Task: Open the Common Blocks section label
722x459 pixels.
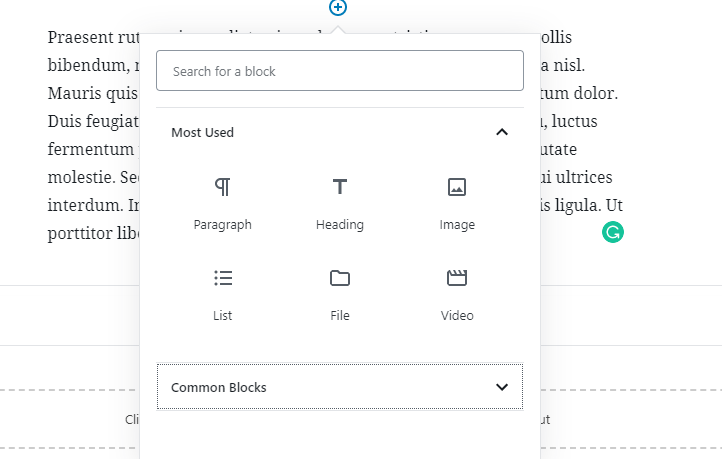Action: 218,387
